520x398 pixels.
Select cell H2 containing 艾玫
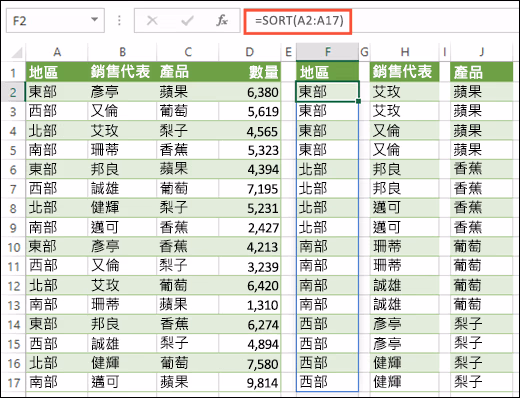pyautogui.click(x=405, y=92)
